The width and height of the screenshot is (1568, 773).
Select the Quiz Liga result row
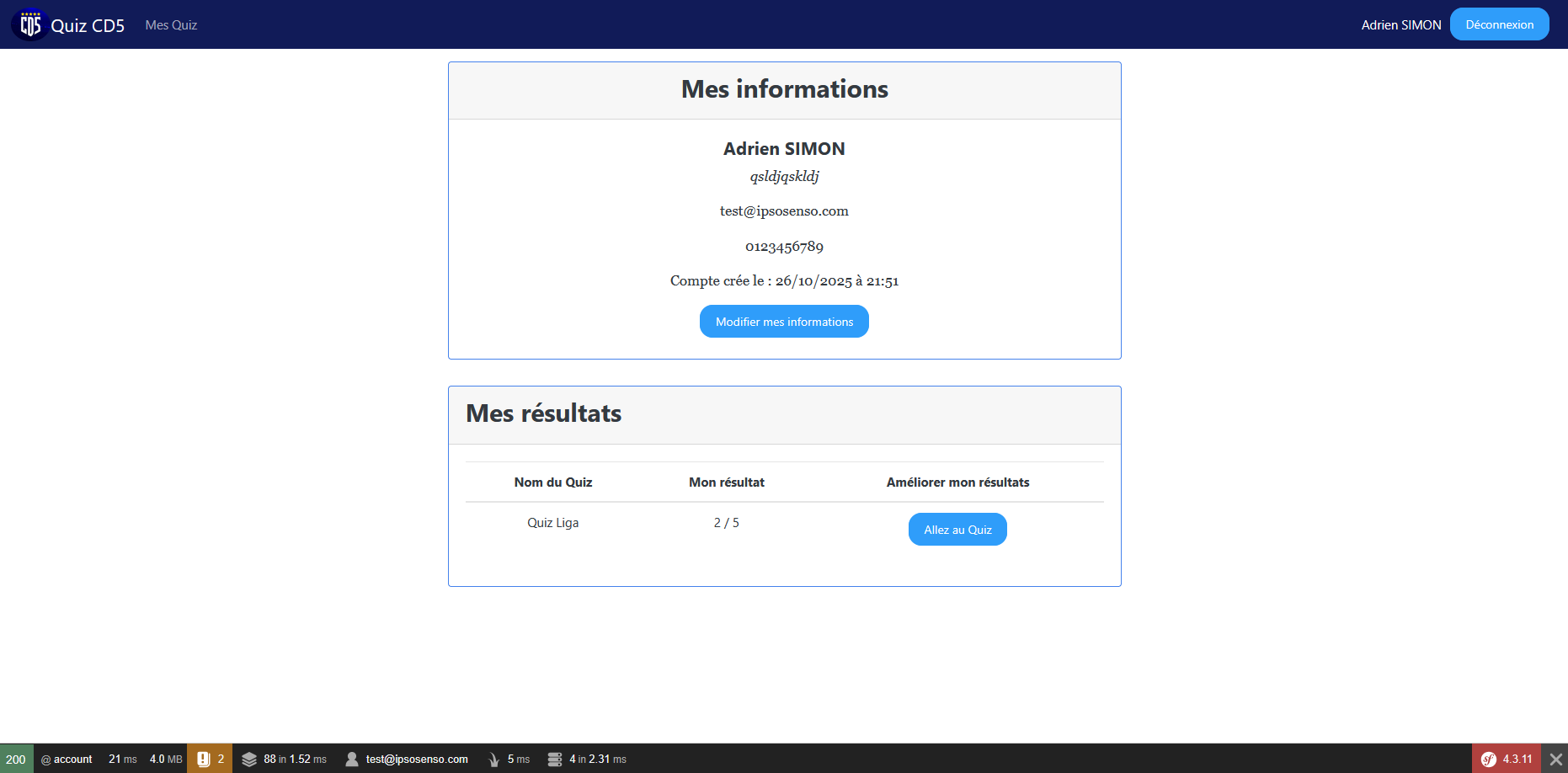(x=552, y=522)
